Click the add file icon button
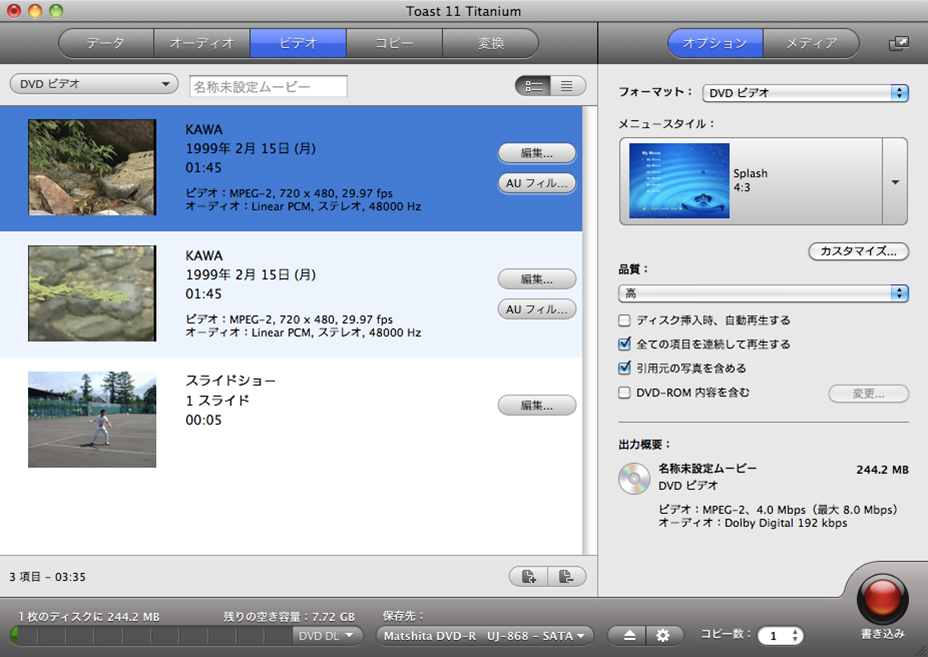This screenshot has width=928, height=657. pyautogui.click(x=529, y=577)
